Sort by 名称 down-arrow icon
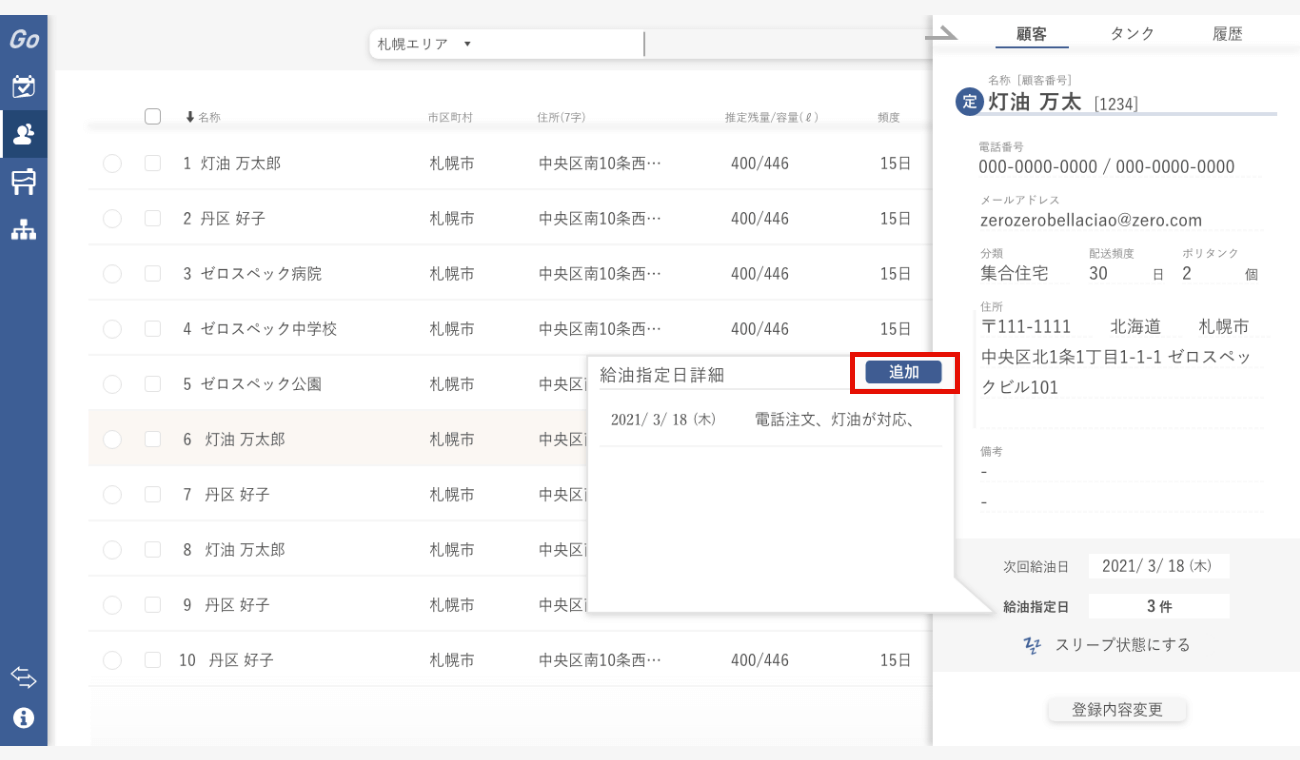This screenshot has height=760, width=1300. [x=190, y=117]
